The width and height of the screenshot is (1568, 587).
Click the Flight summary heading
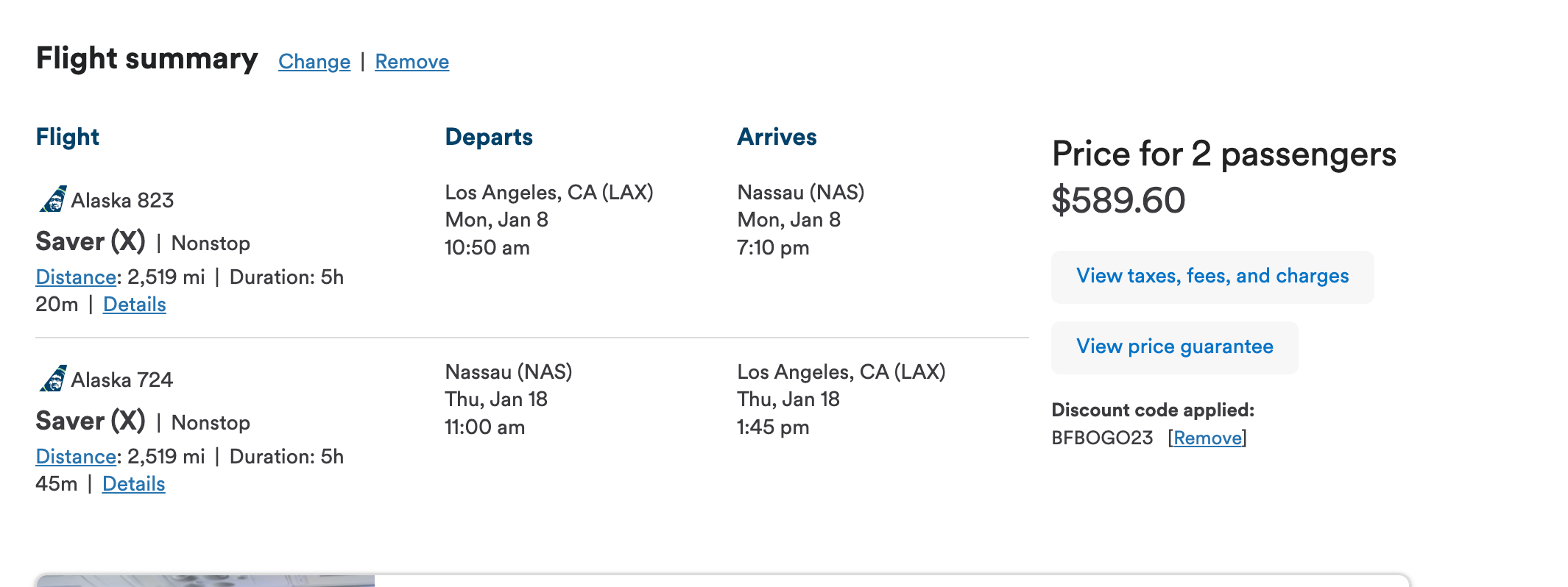146,58
